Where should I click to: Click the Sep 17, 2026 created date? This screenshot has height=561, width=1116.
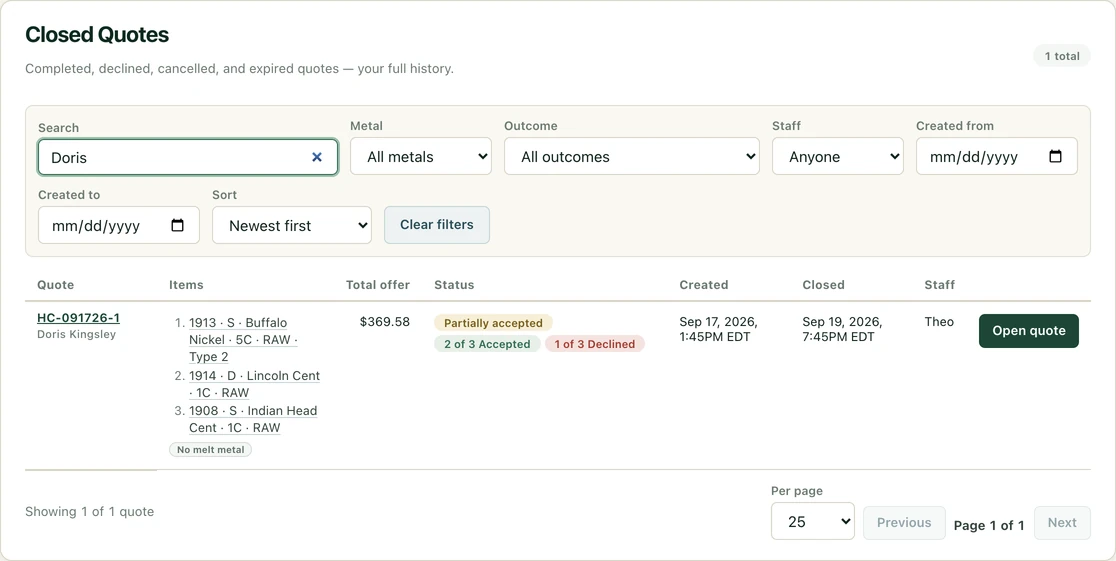[x=718, y=329]
